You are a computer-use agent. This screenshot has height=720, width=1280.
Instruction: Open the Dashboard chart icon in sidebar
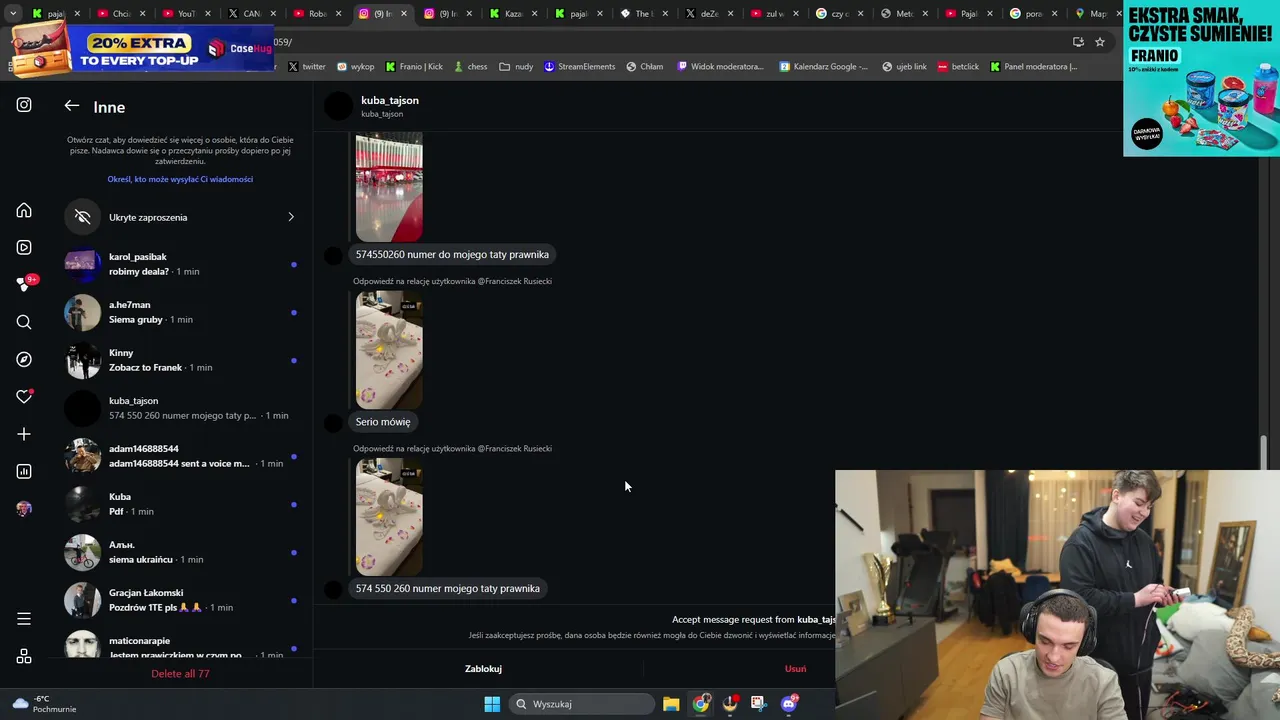tap(24, 471)
